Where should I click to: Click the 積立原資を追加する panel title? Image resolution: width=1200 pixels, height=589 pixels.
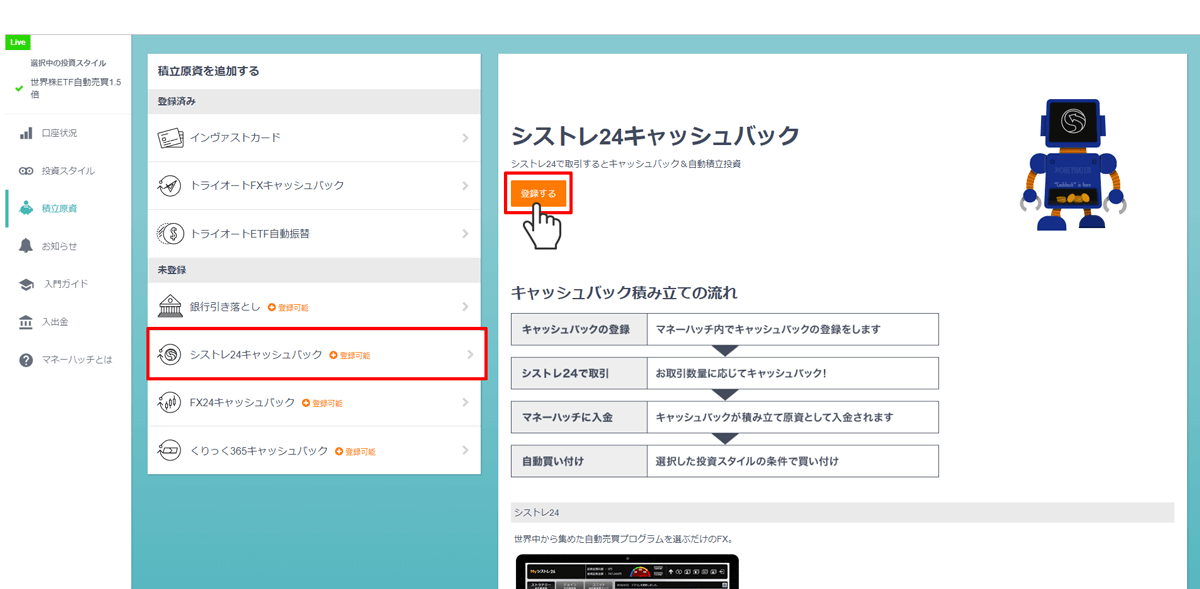[x=208, y=71]
